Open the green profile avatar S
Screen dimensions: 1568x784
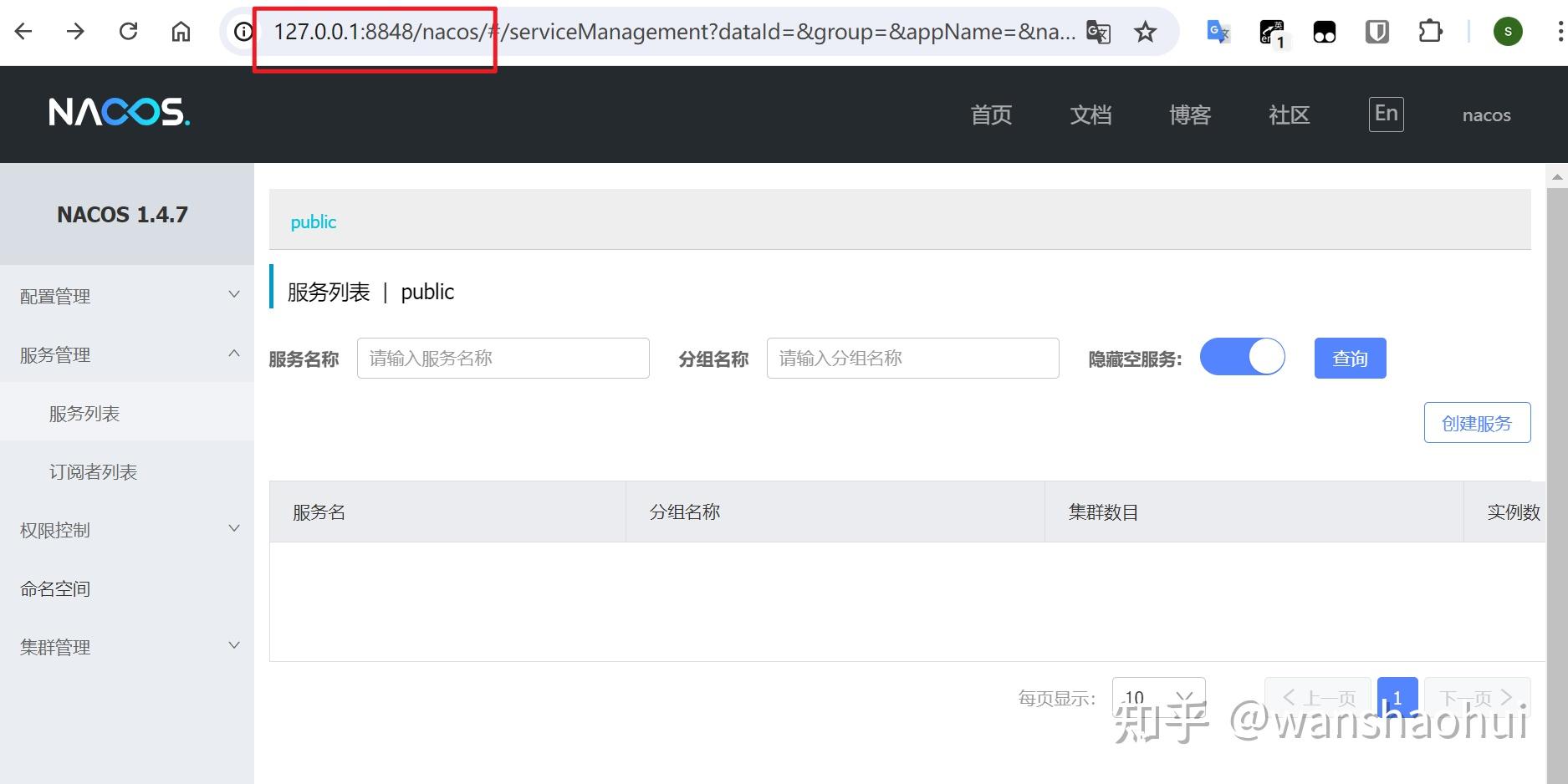click(x=1508, y=32)
